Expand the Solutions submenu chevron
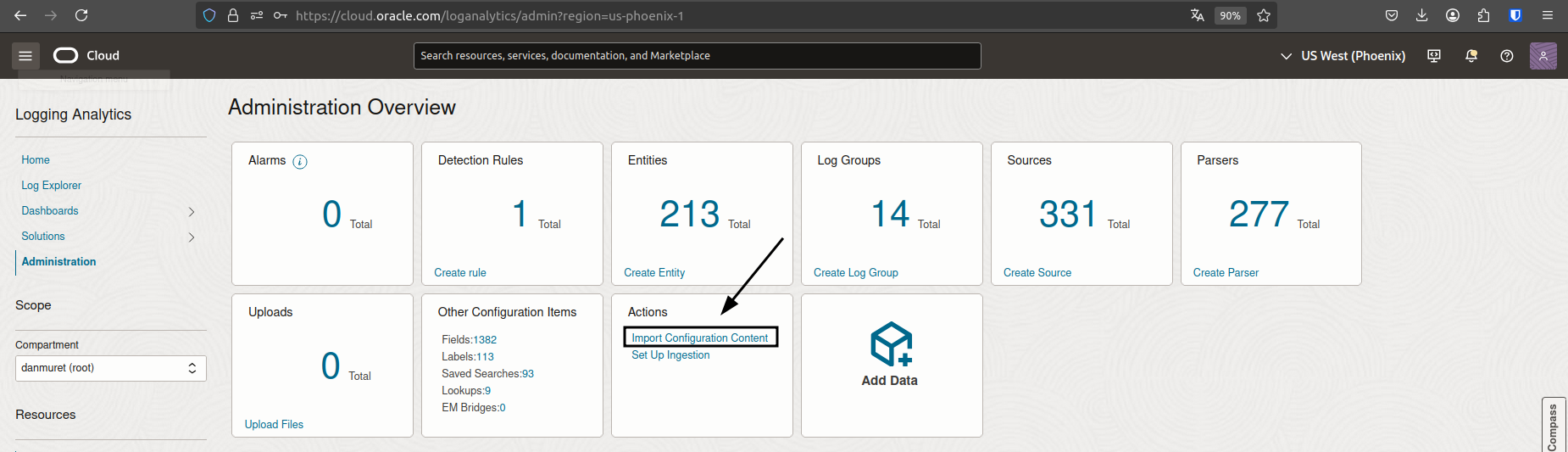The height and width of the screenshot is (452, 1568). coord(192,237)
